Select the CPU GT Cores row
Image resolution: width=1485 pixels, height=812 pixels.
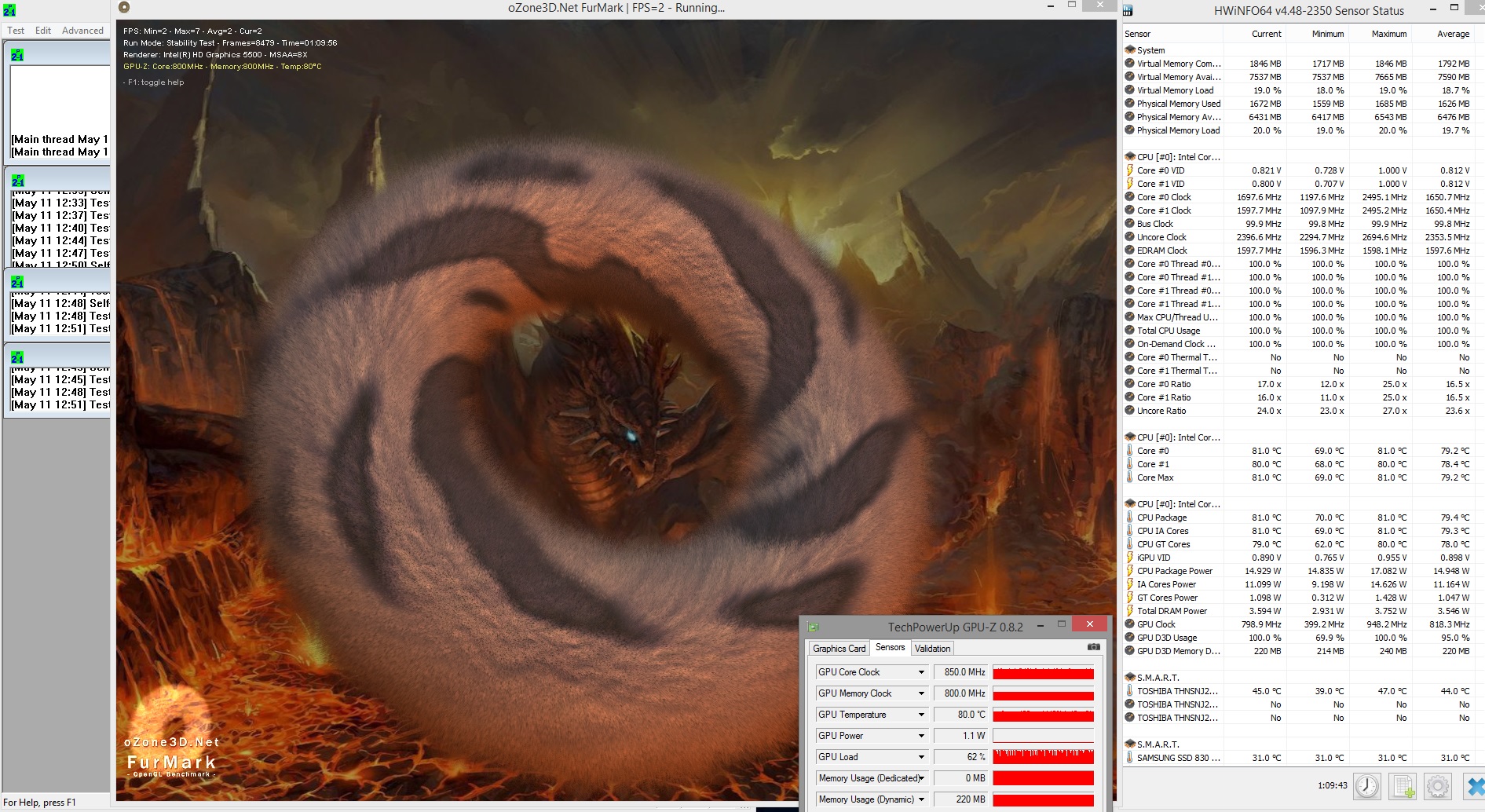click(x=1299, y=544)
